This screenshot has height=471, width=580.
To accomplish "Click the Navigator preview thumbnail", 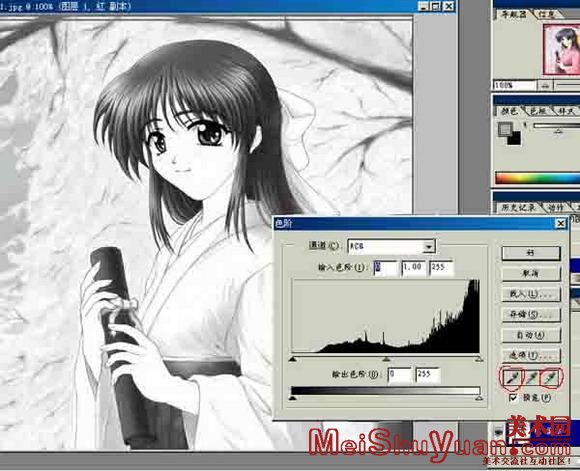I will pos(562,49).
